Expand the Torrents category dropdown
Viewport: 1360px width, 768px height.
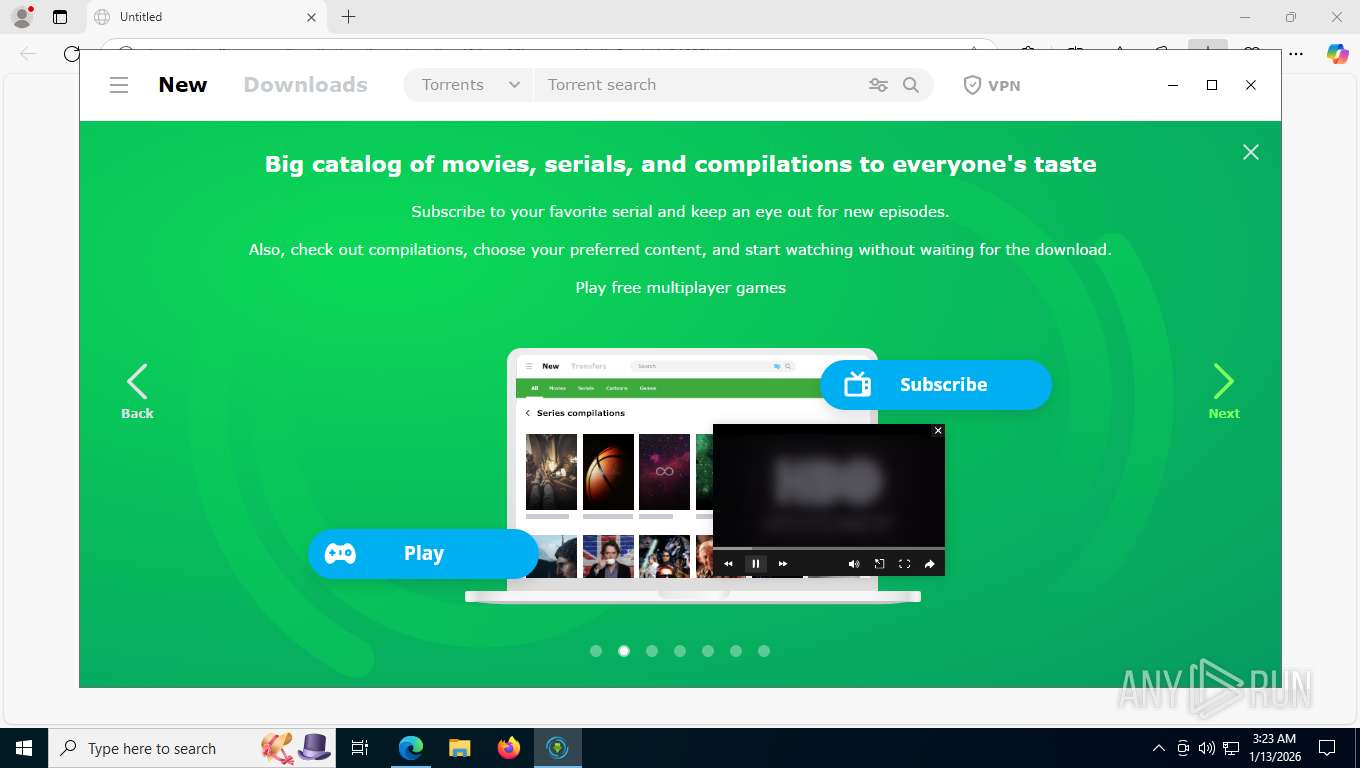click(x=470, y=85)
